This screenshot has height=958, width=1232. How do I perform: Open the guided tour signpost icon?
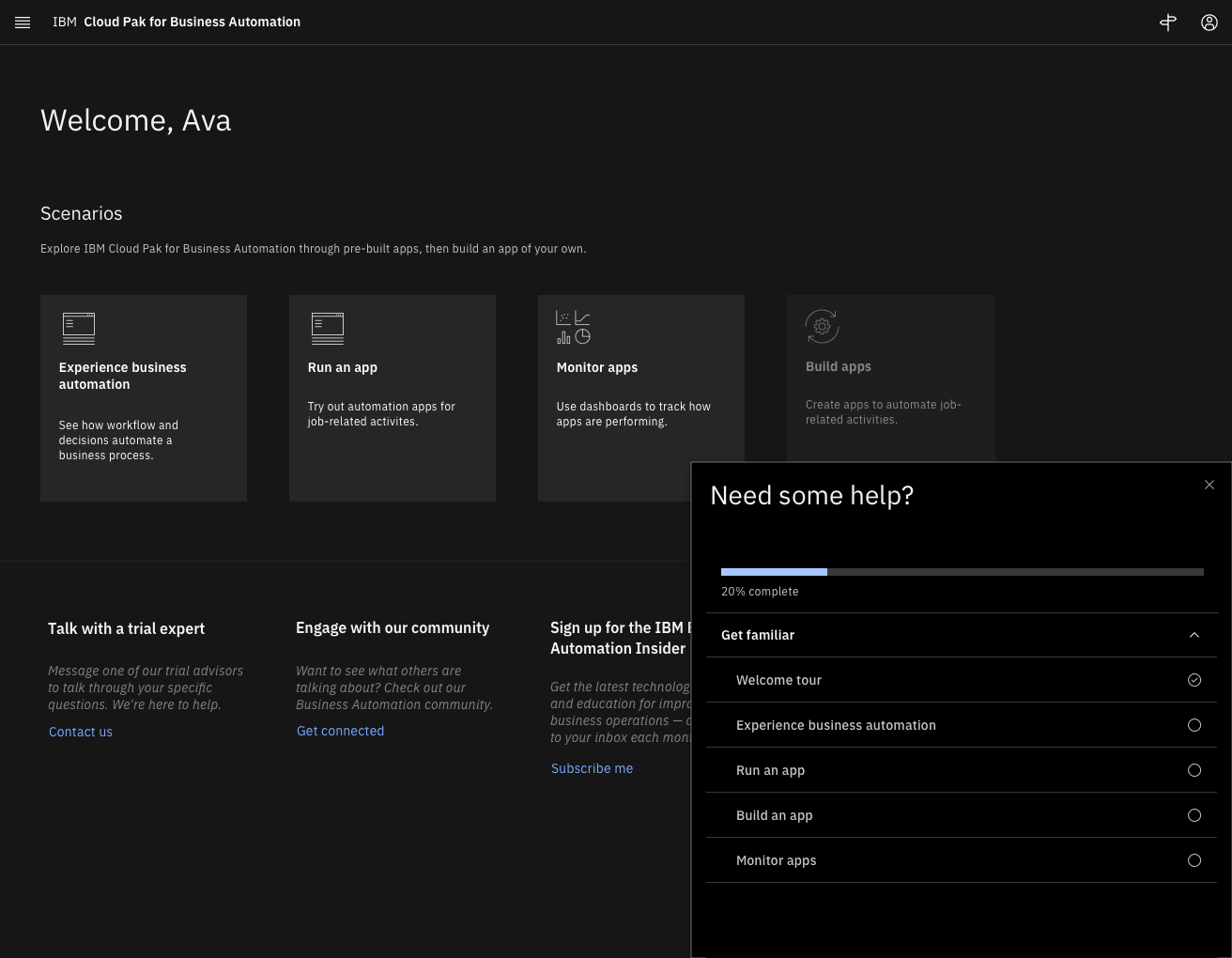click(1168, 23)
